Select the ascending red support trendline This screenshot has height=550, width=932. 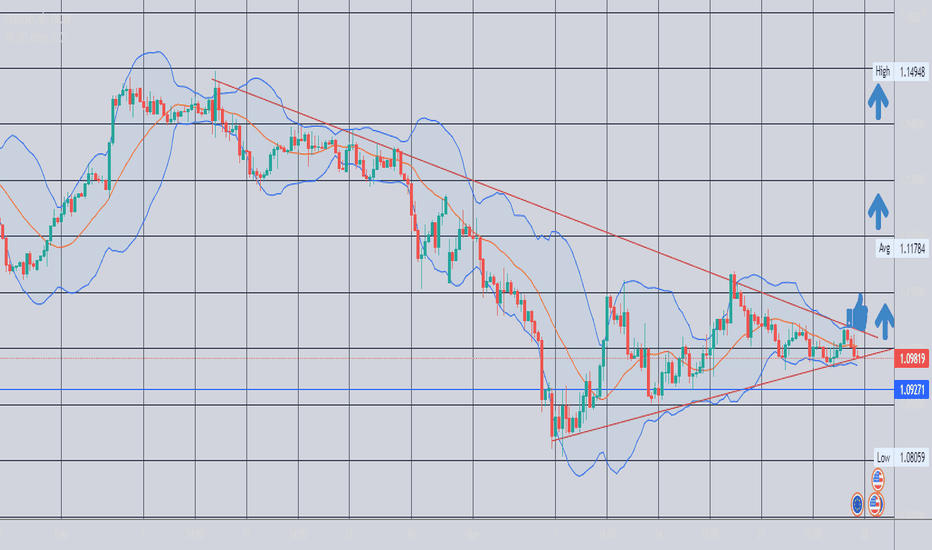point(722,394)
